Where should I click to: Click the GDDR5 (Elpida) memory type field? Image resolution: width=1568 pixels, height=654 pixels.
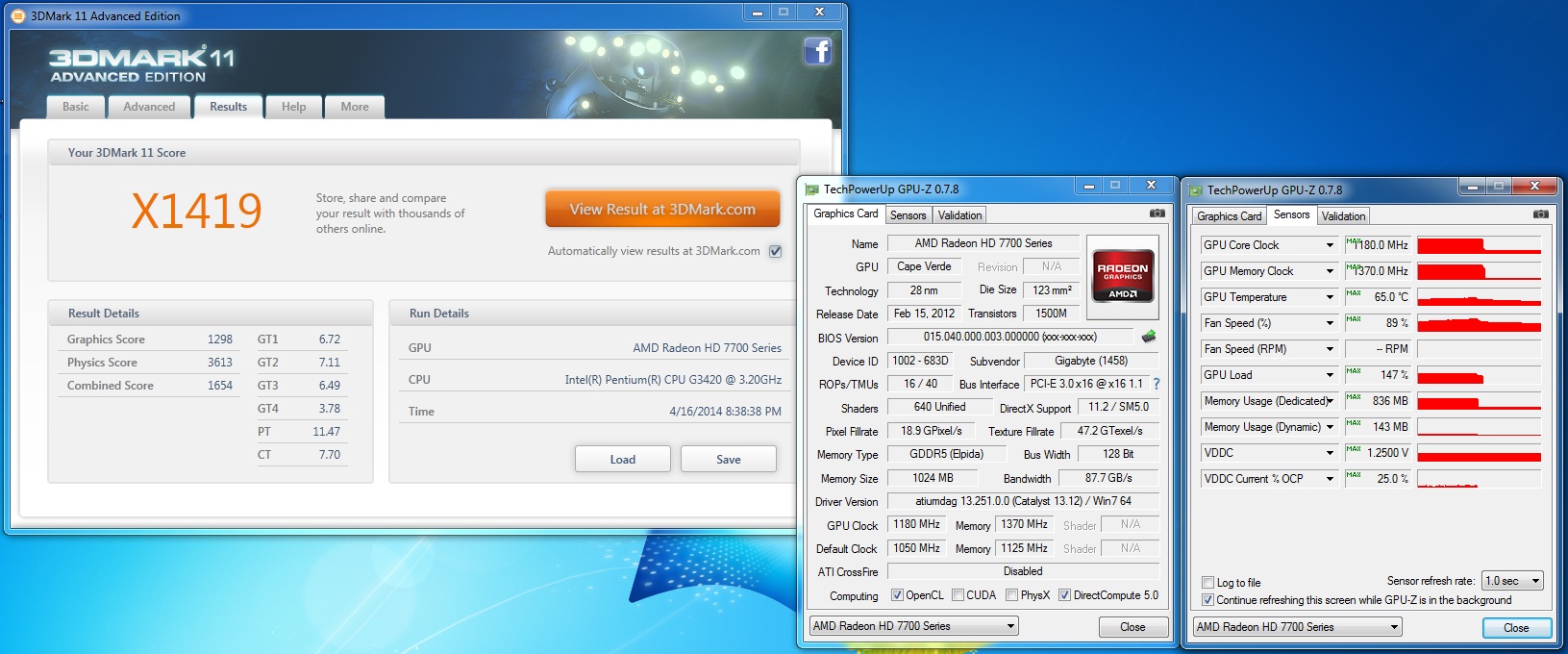pyautogui.click(x=947, y=454)
